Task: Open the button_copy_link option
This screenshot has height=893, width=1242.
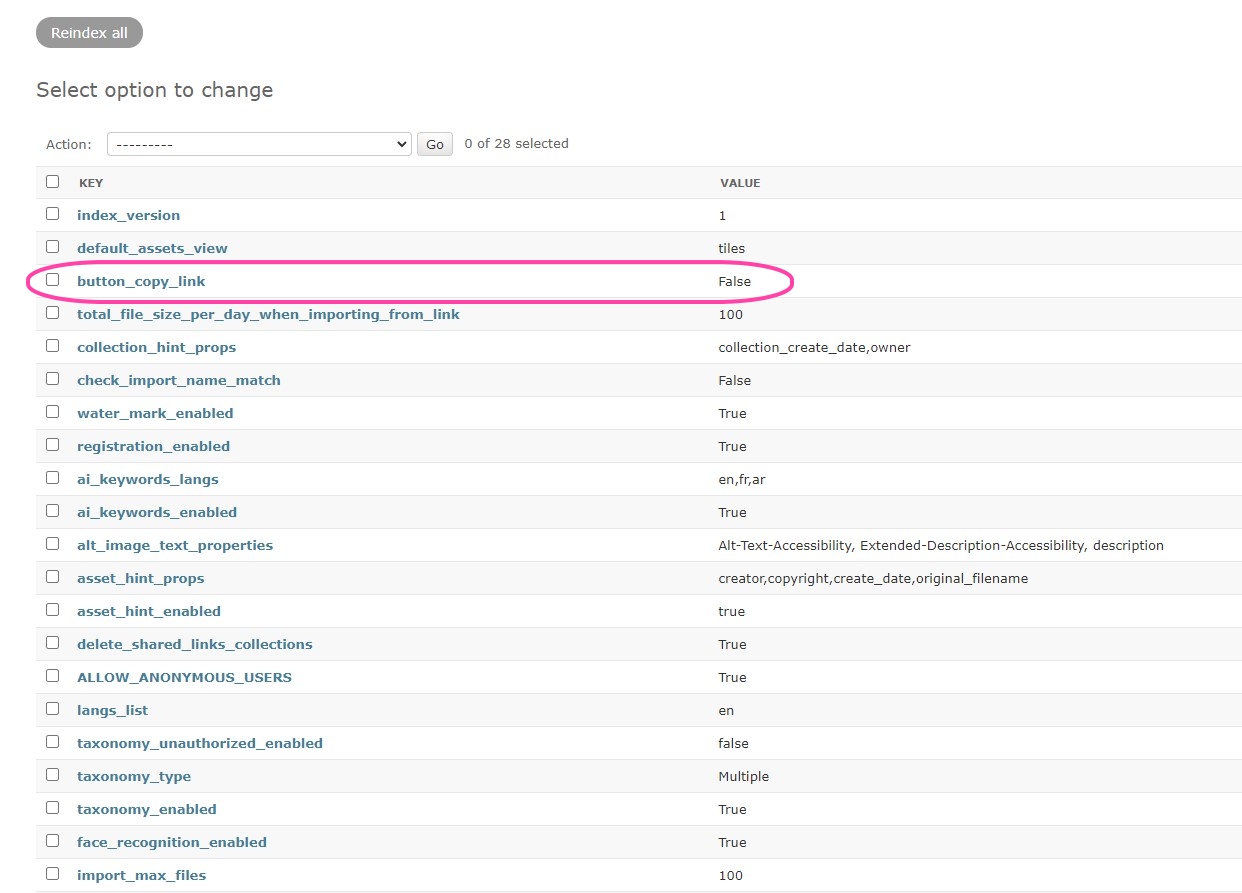Action: tap(141, 281)
